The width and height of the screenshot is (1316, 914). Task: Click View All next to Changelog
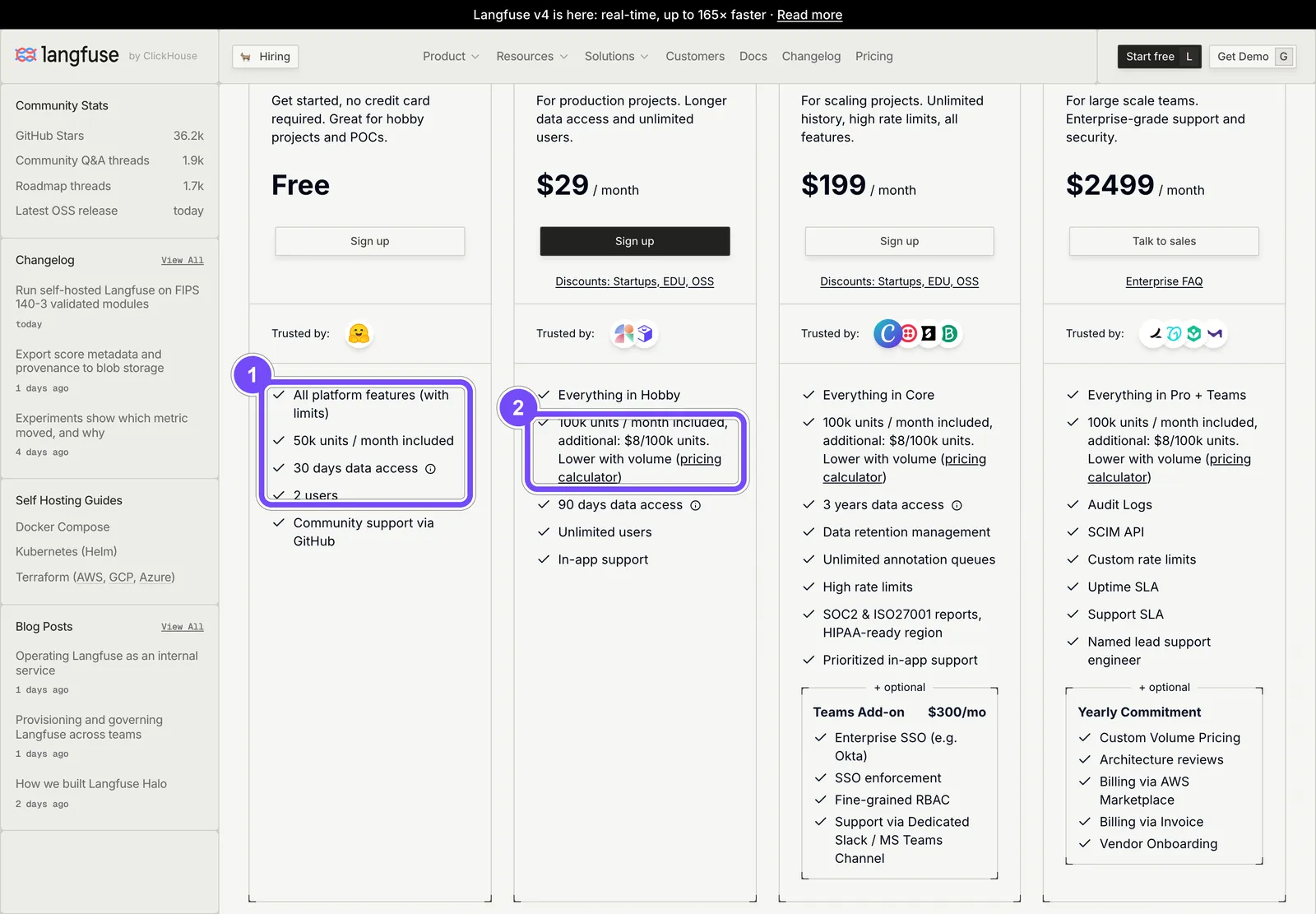click(182, 260)
